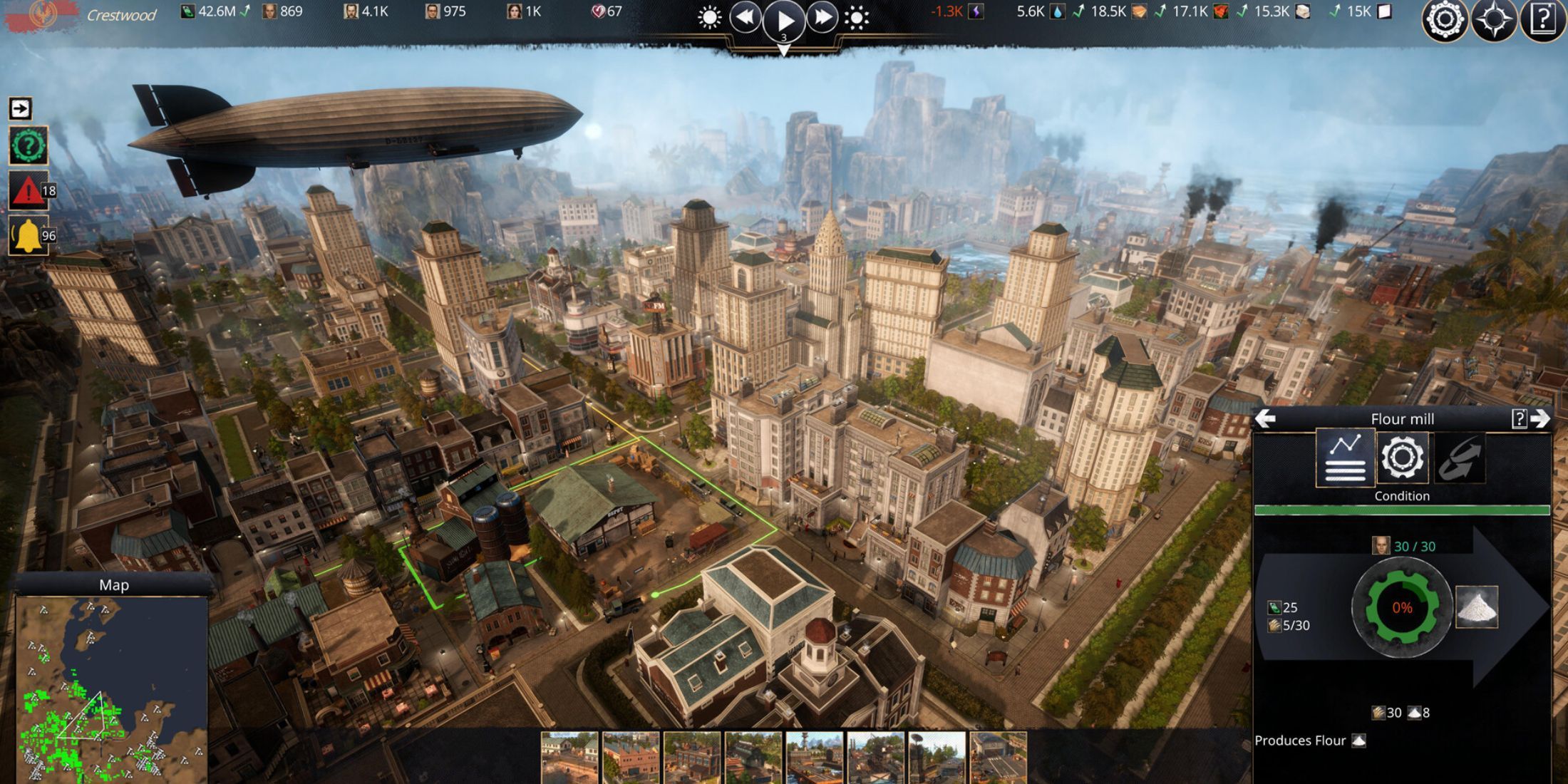Click the wheat icon showing 30
The image size is (1568, 784).
tap(1378, 713)
